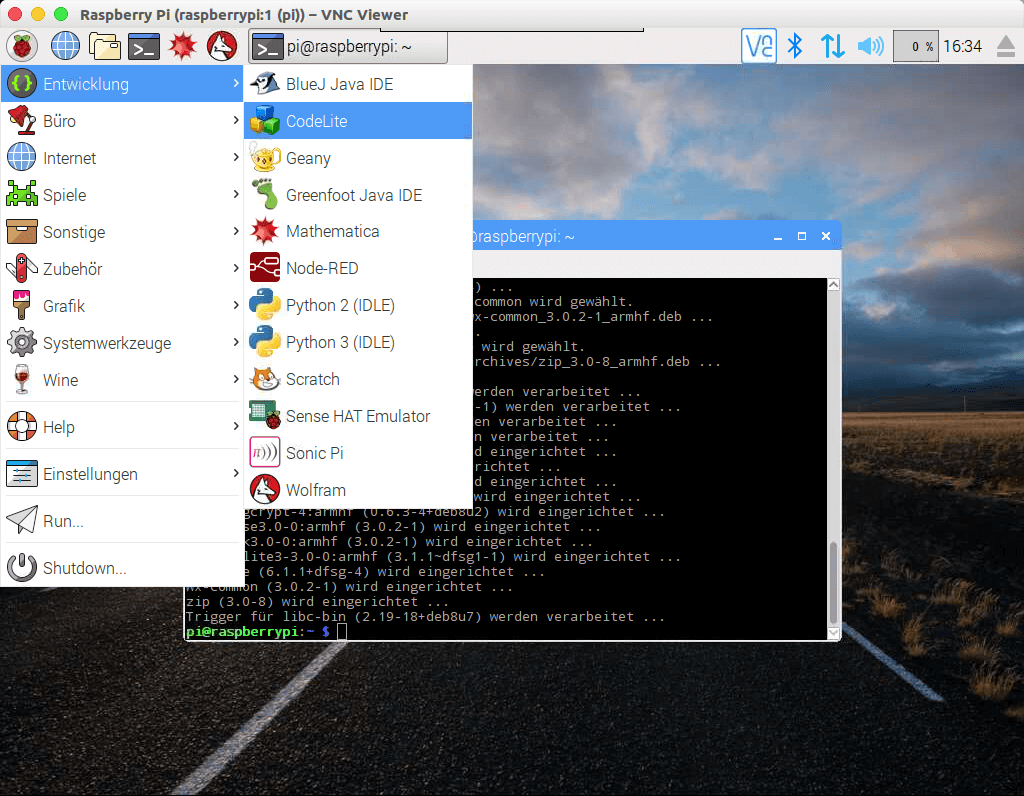
Task: Click the Raspberry Pi menu icon
Action: point(22,46)
